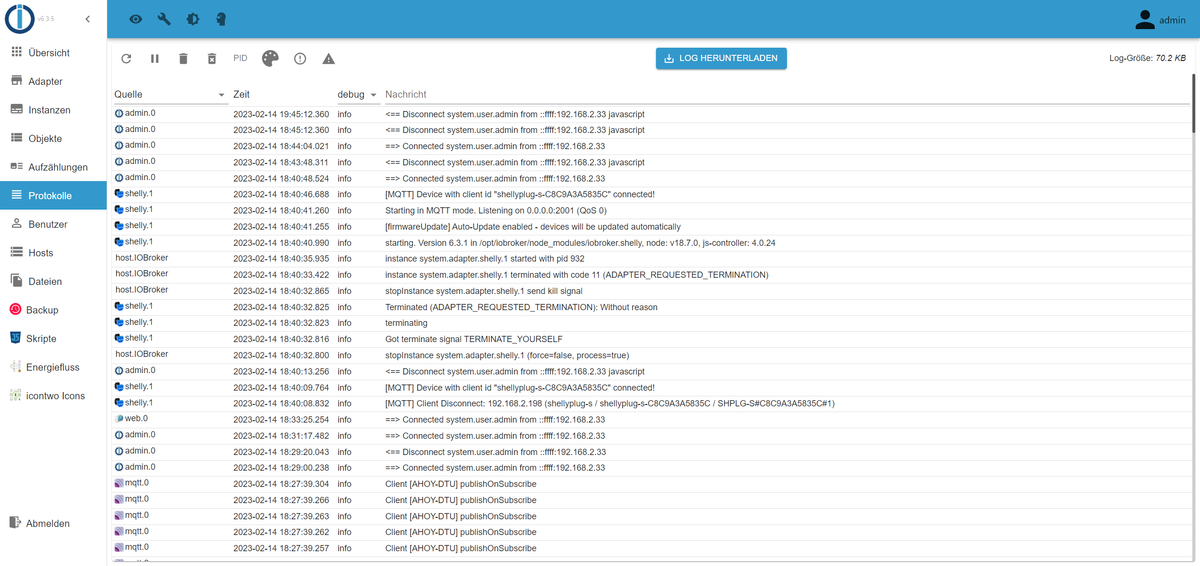Click the Aufzählungen icon

tap(16, 167)
